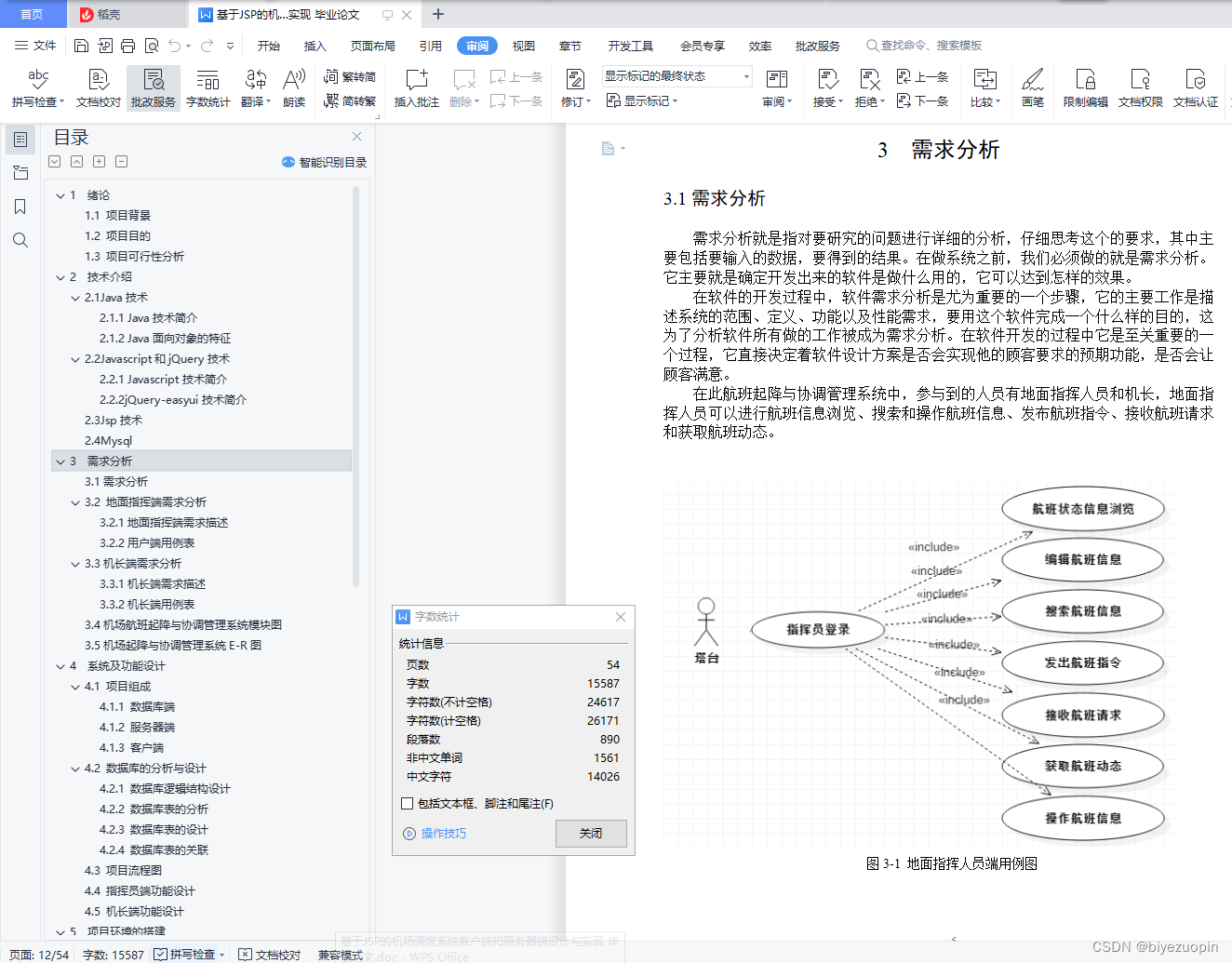Switch to the 插入 ribbon tab

315,46
